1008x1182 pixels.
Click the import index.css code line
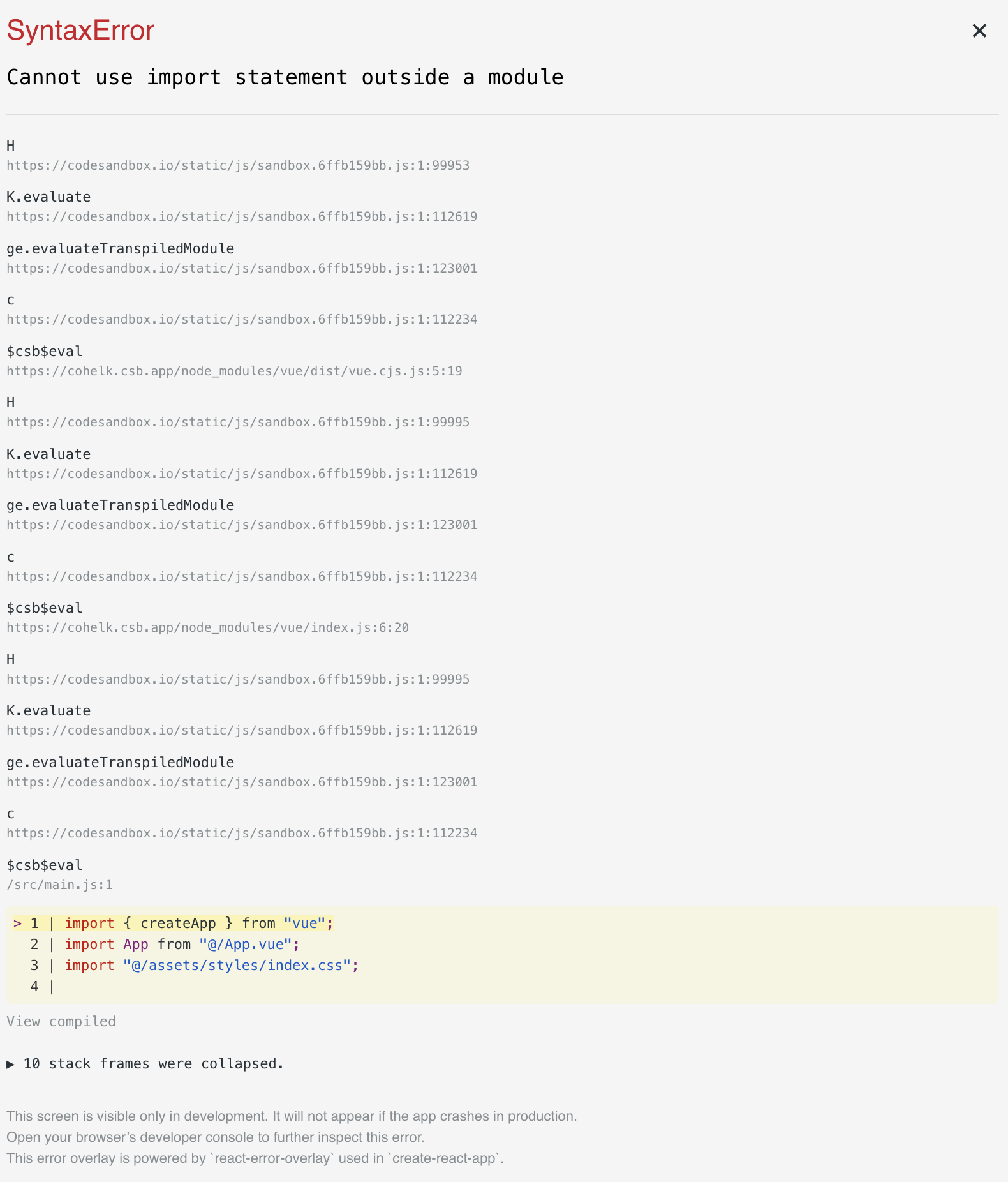click(195, 965)
